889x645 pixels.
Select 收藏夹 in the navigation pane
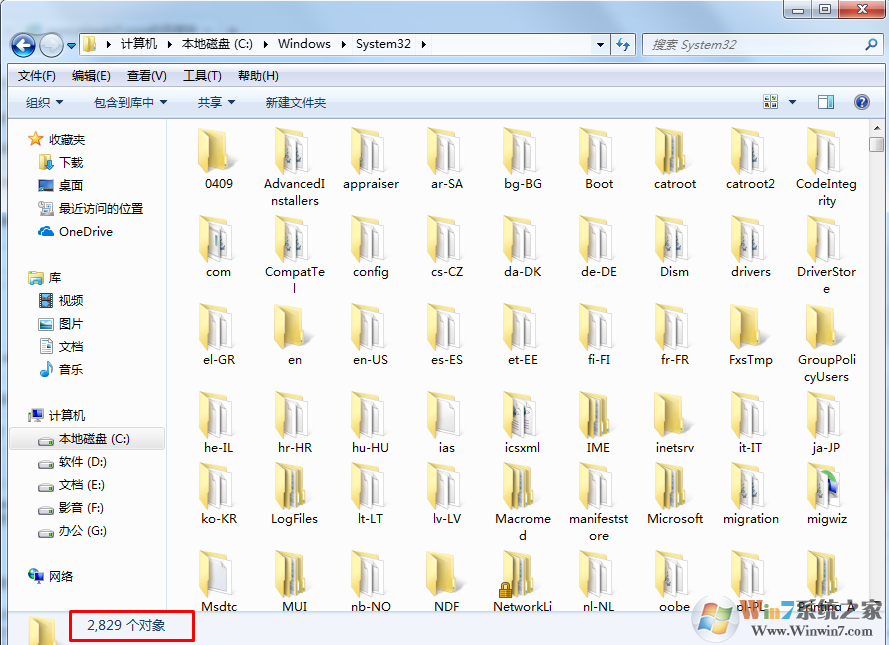tap(67, 139)
